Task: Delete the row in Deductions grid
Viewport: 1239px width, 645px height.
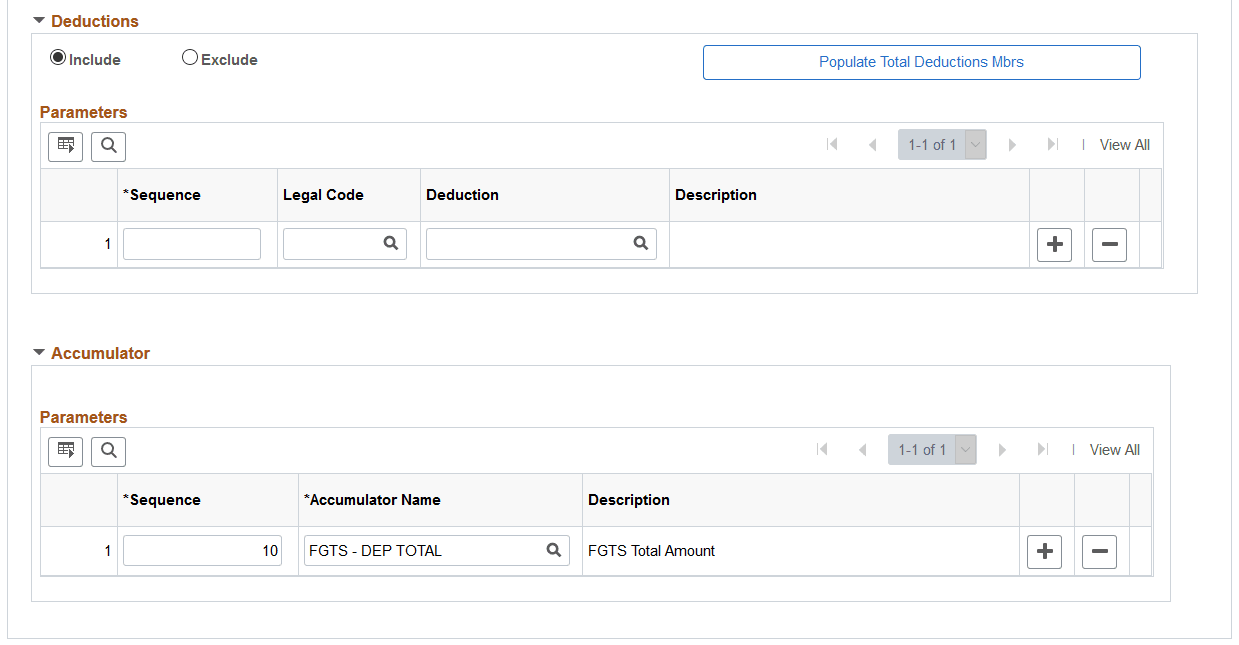Action: (1109, 245)
